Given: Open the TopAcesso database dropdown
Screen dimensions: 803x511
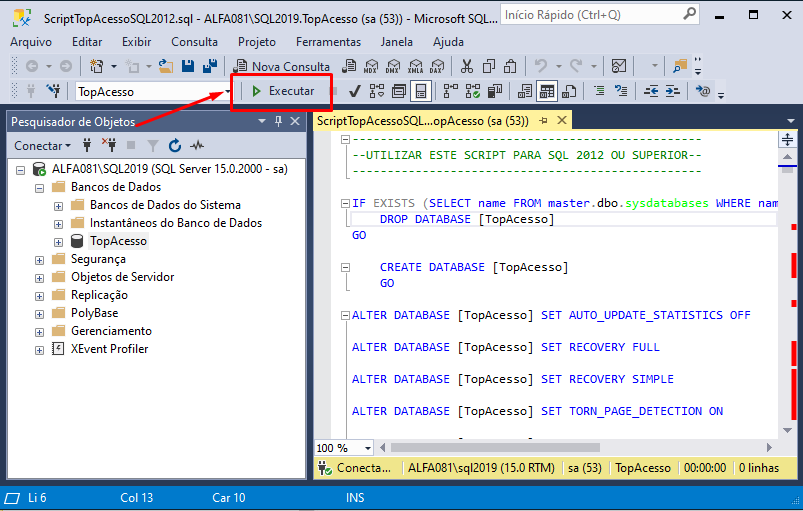Looking at the screenshot, I should 224,91.
